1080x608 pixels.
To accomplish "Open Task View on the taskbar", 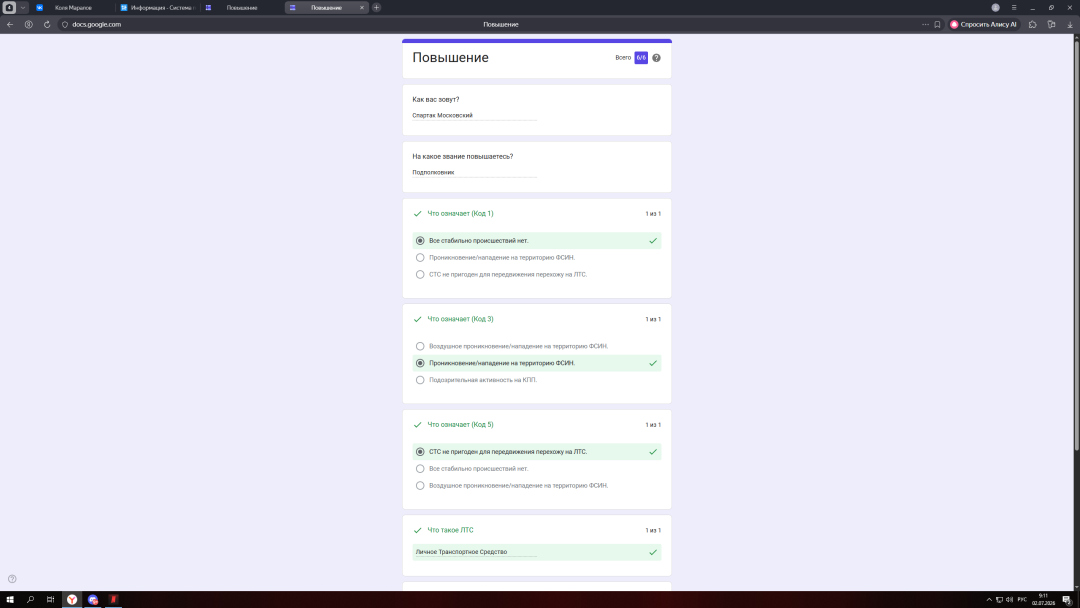I will [50, 600].
